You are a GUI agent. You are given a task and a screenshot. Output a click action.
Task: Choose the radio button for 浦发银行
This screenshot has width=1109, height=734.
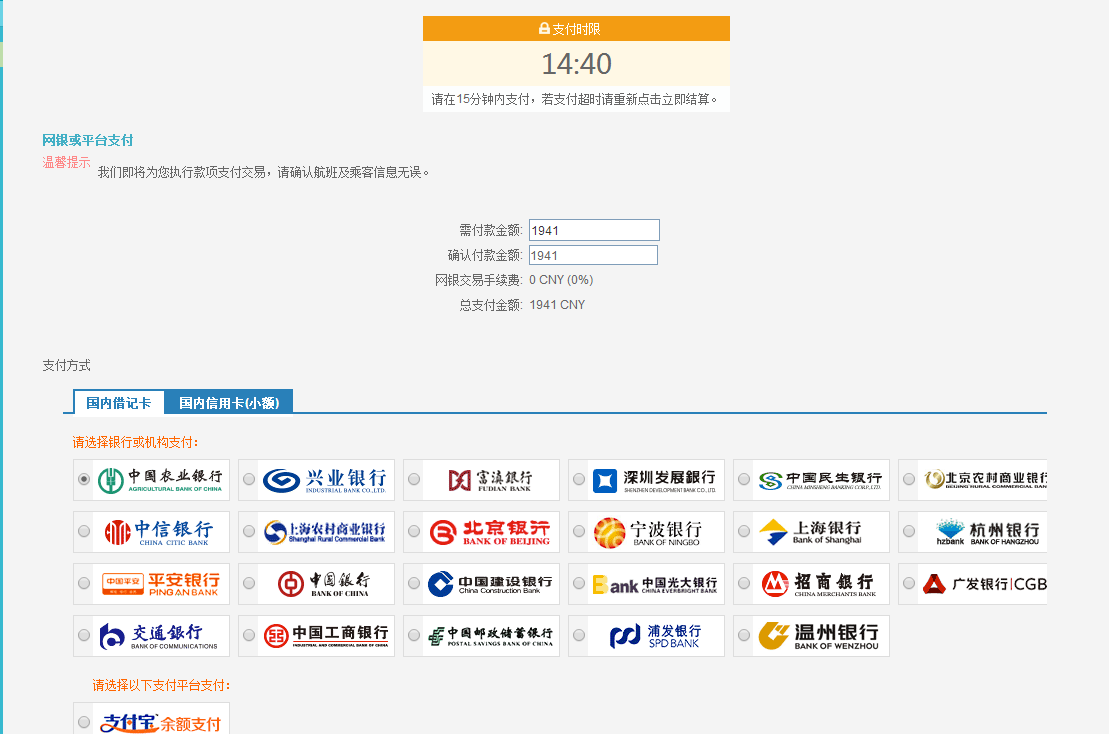(579, 635)
